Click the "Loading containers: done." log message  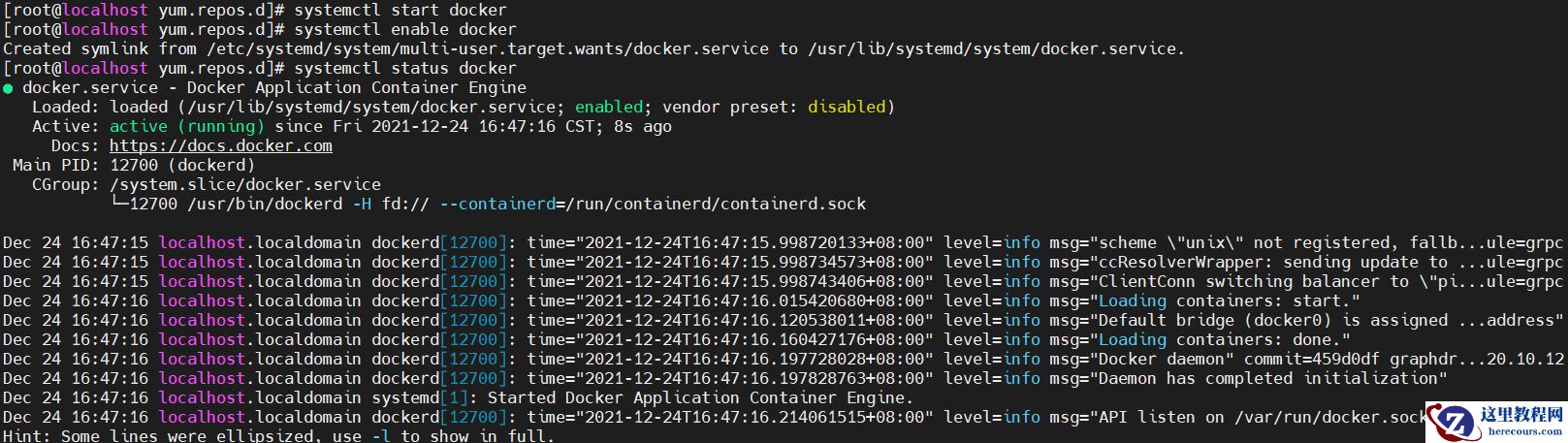pyautogui.click(x=1224, y=339)
